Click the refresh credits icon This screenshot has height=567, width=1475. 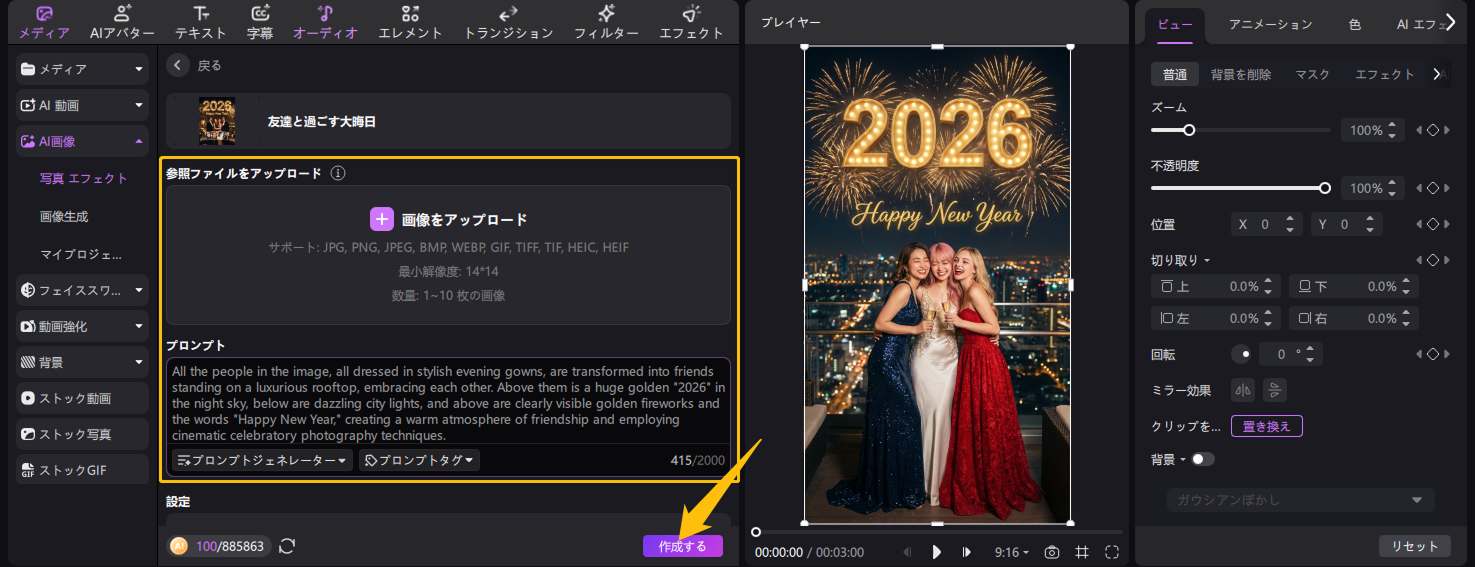point(287,546)
